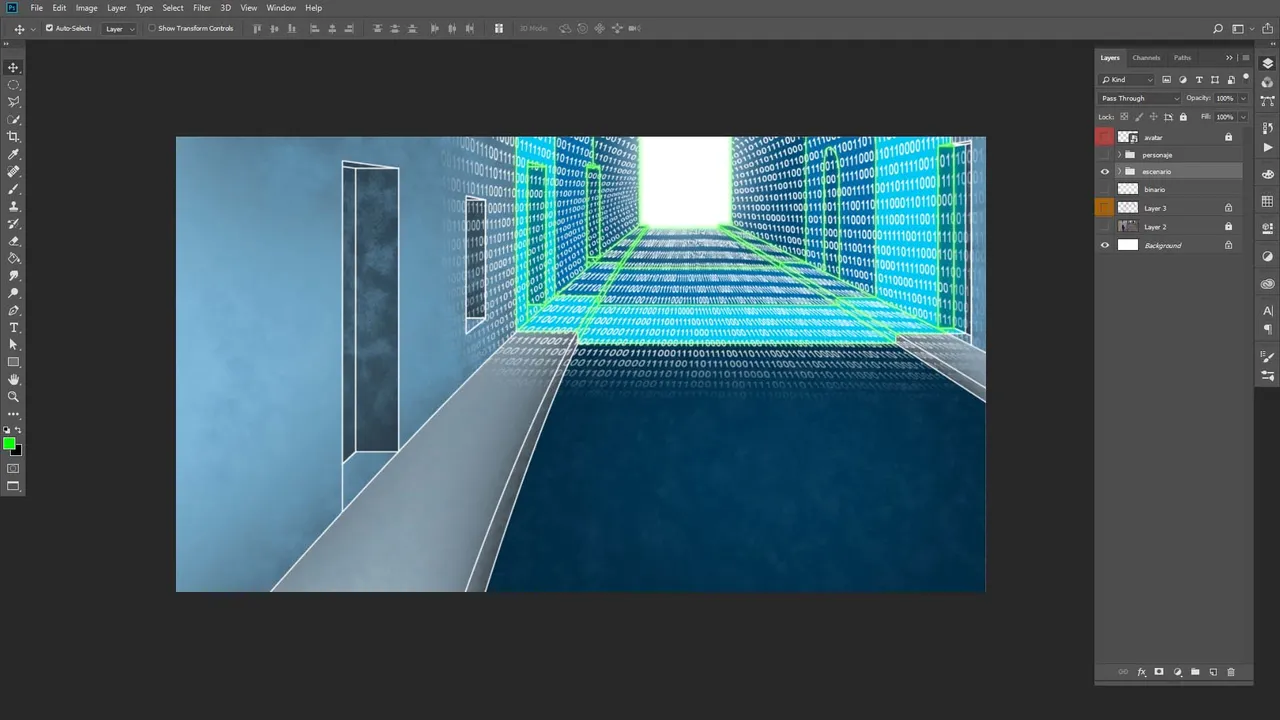
Task: Select the Dodge tool
Action: point(13,293)
